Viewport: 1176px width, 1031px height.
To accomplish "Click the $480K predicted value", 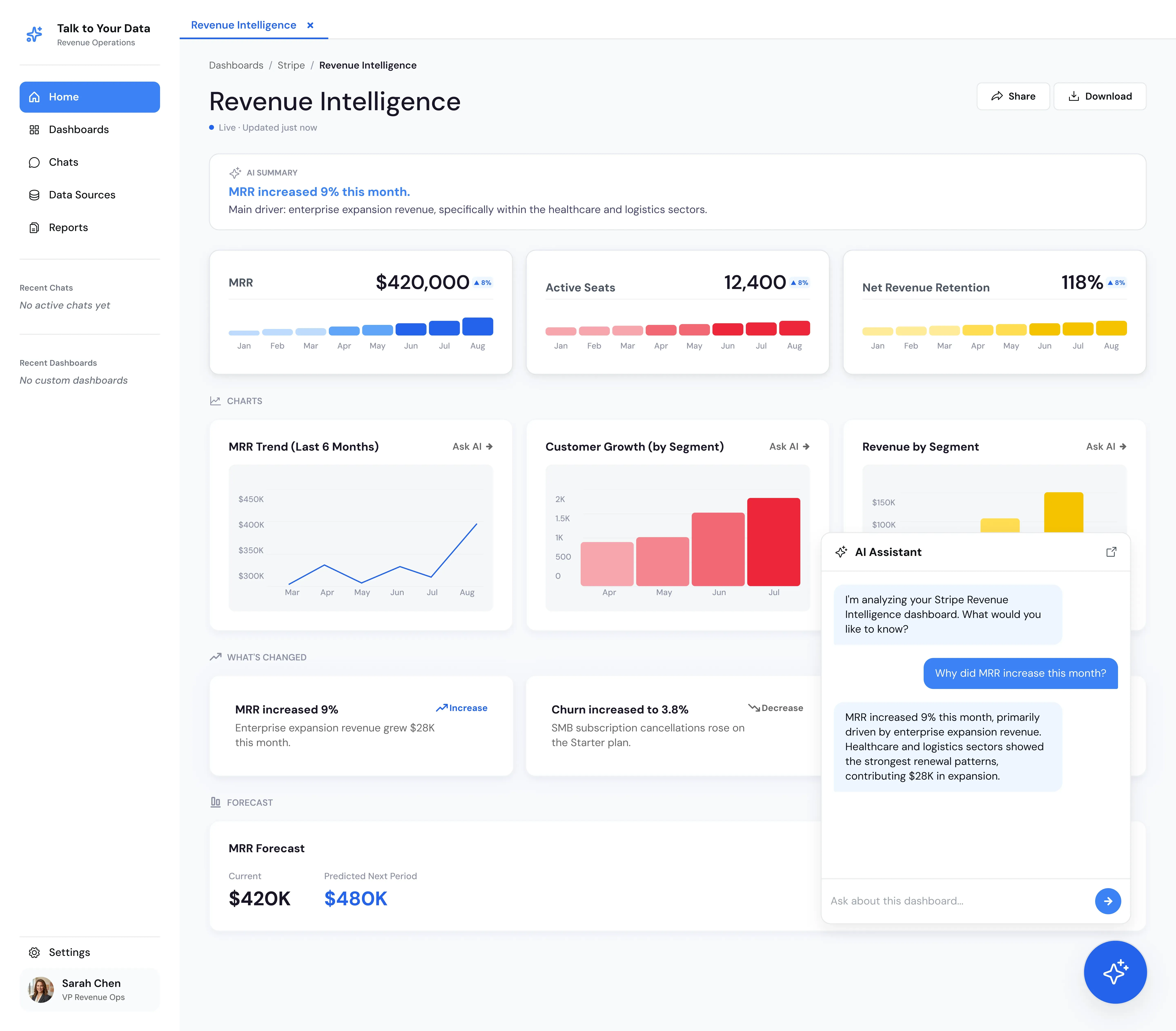I will tap(356, 899).
